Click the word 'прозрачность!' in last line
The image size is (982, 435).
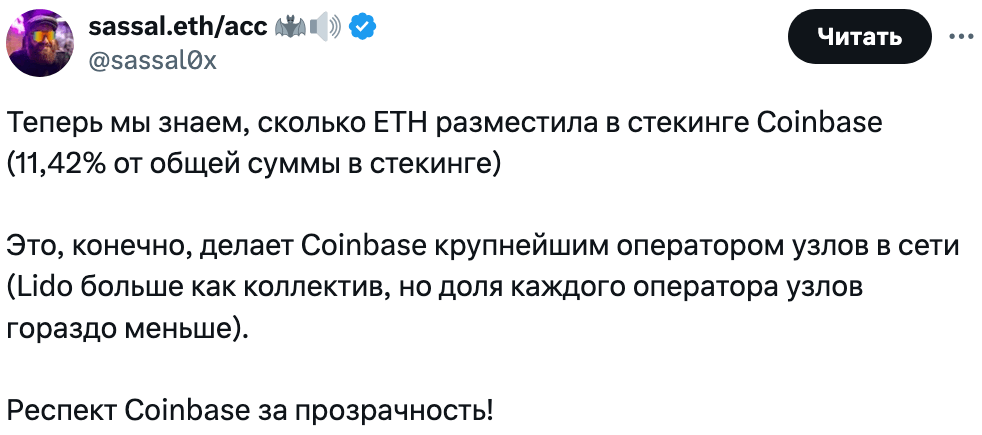click(x=395, y=411)
